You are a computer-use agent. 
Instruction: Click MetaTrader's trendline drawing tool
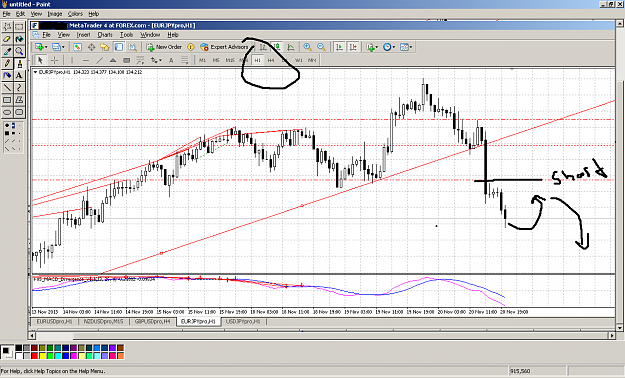(x=100, y=60)
